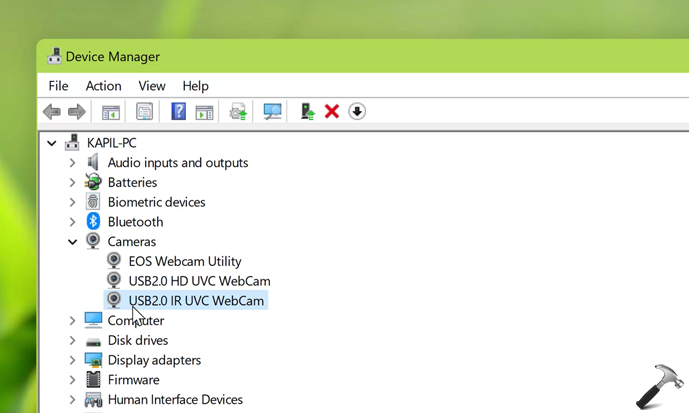This screenshot has height=414, width=689.
Task: Expand the Disk drives chevron
Action: (73, 341)
